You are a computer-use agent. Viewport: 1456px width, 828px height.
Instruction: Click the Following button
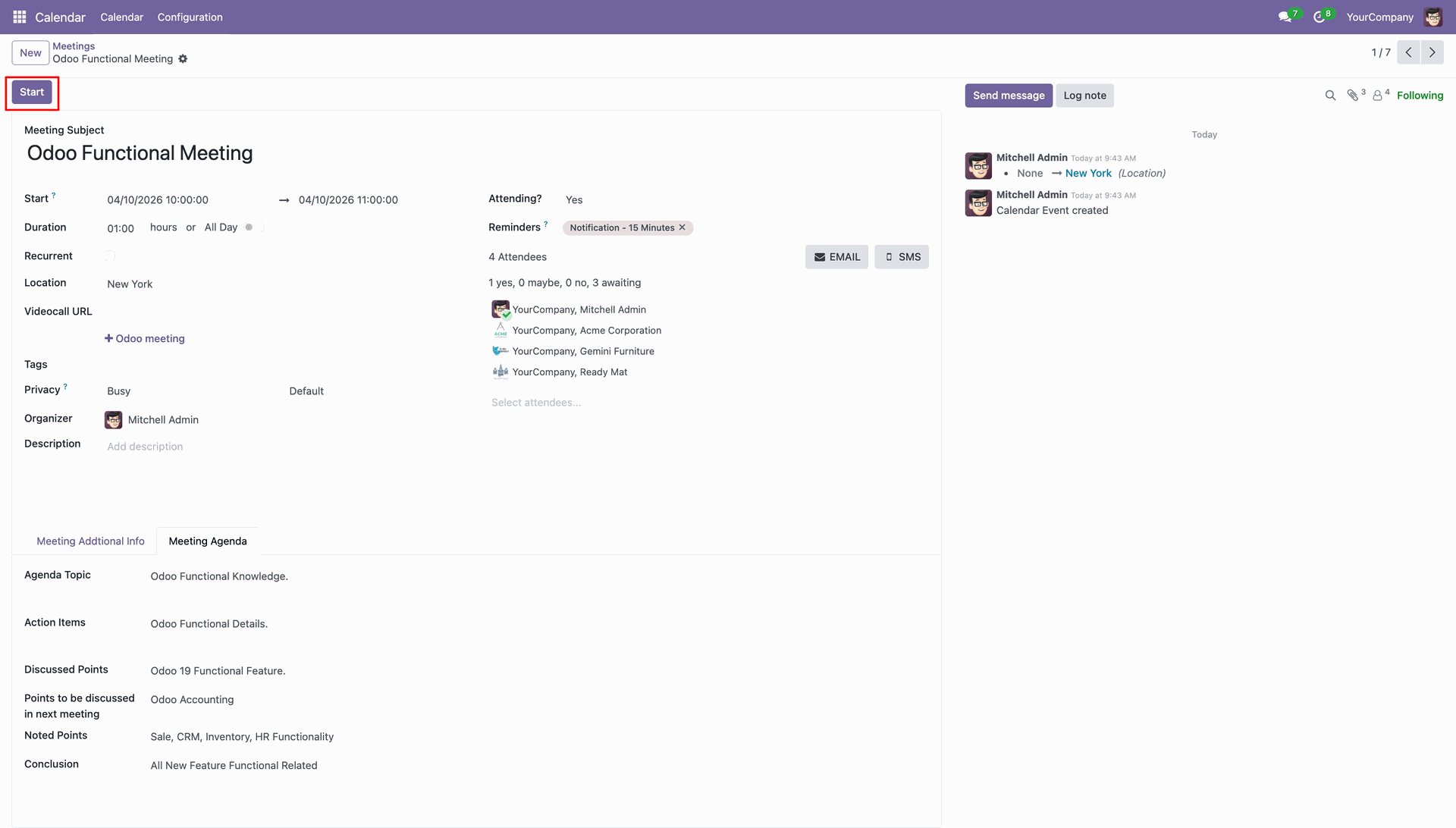coord(1420,96)
